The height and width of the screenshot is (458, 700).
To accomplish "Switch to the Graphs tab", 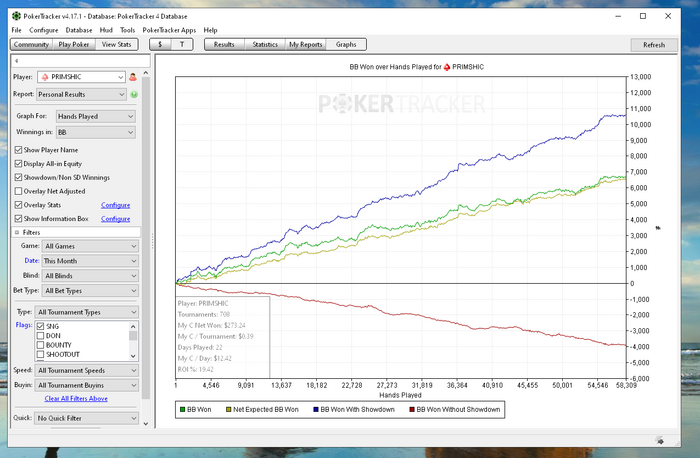I will (346, 44).
